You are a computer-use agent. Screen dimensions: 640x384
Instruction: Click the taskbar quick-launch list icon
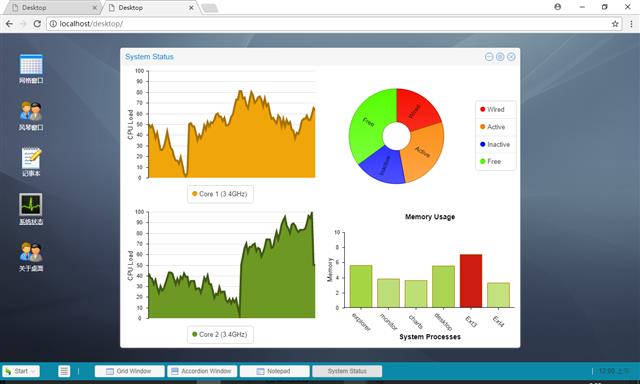64,371
